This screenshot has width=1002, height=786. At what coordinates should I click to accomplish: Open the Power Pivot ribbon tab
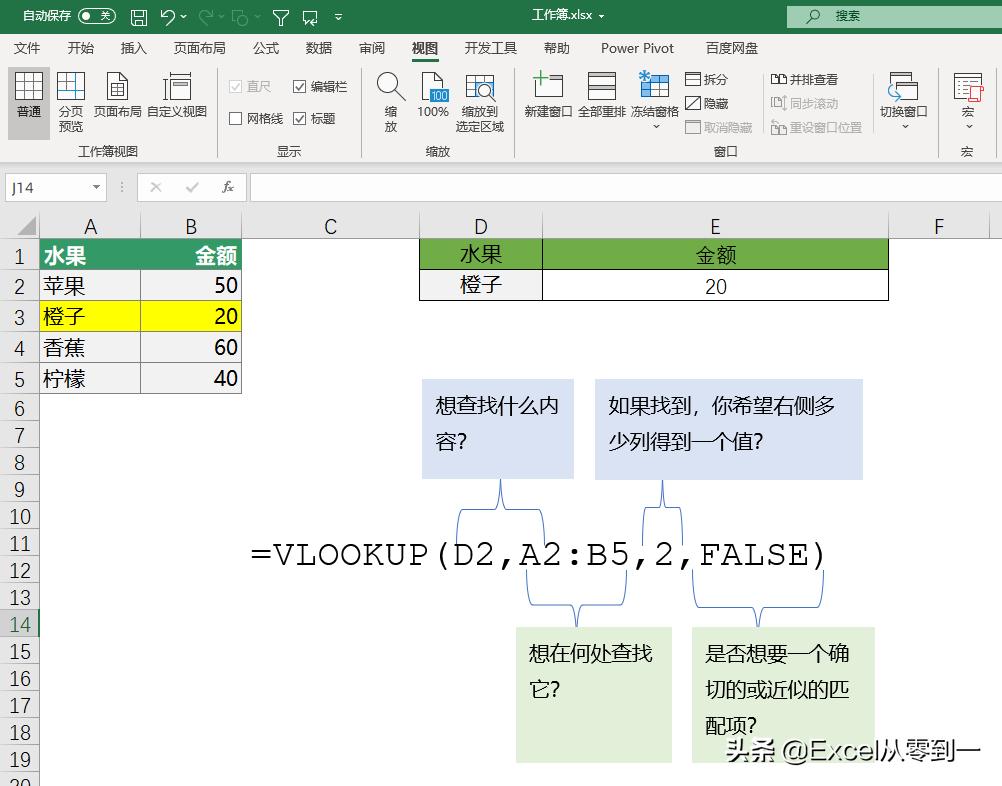coord(637,47)
